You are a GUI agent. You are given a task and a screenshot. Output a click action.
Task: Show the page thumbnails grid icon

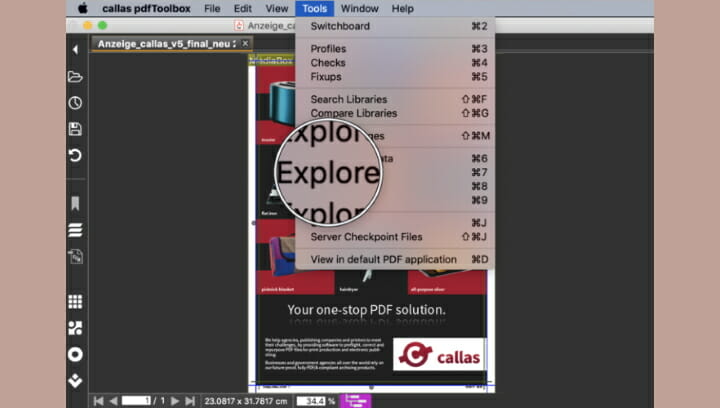click(x=75, y=302)
